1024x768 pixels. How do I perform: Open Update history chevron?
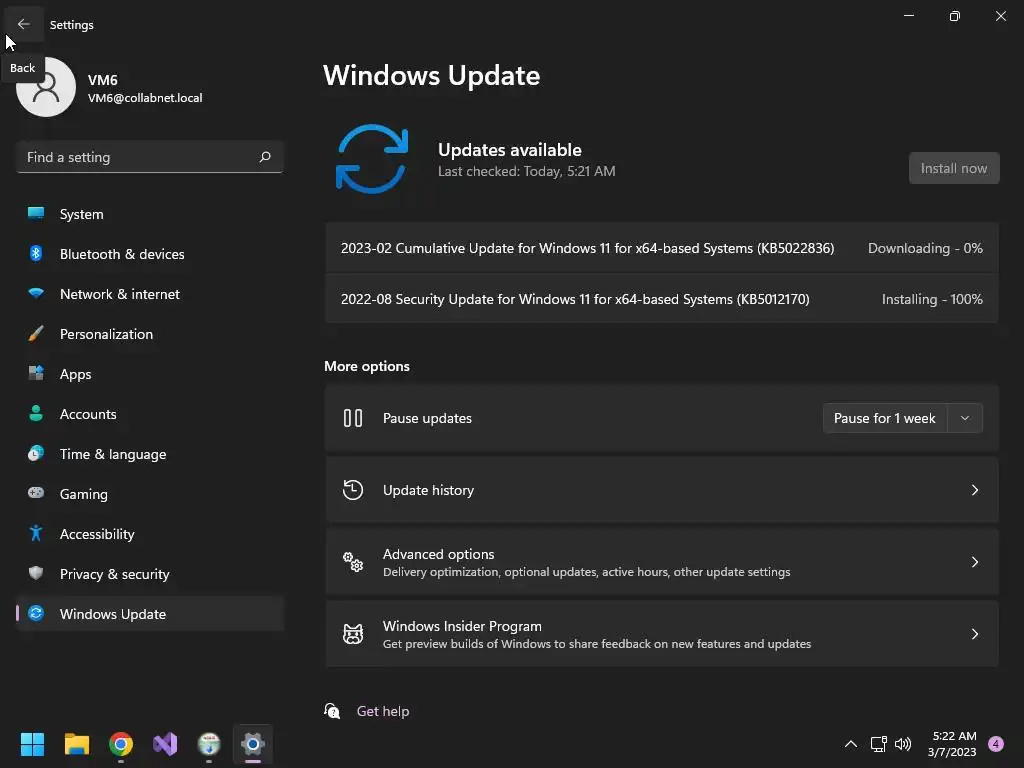974,490
